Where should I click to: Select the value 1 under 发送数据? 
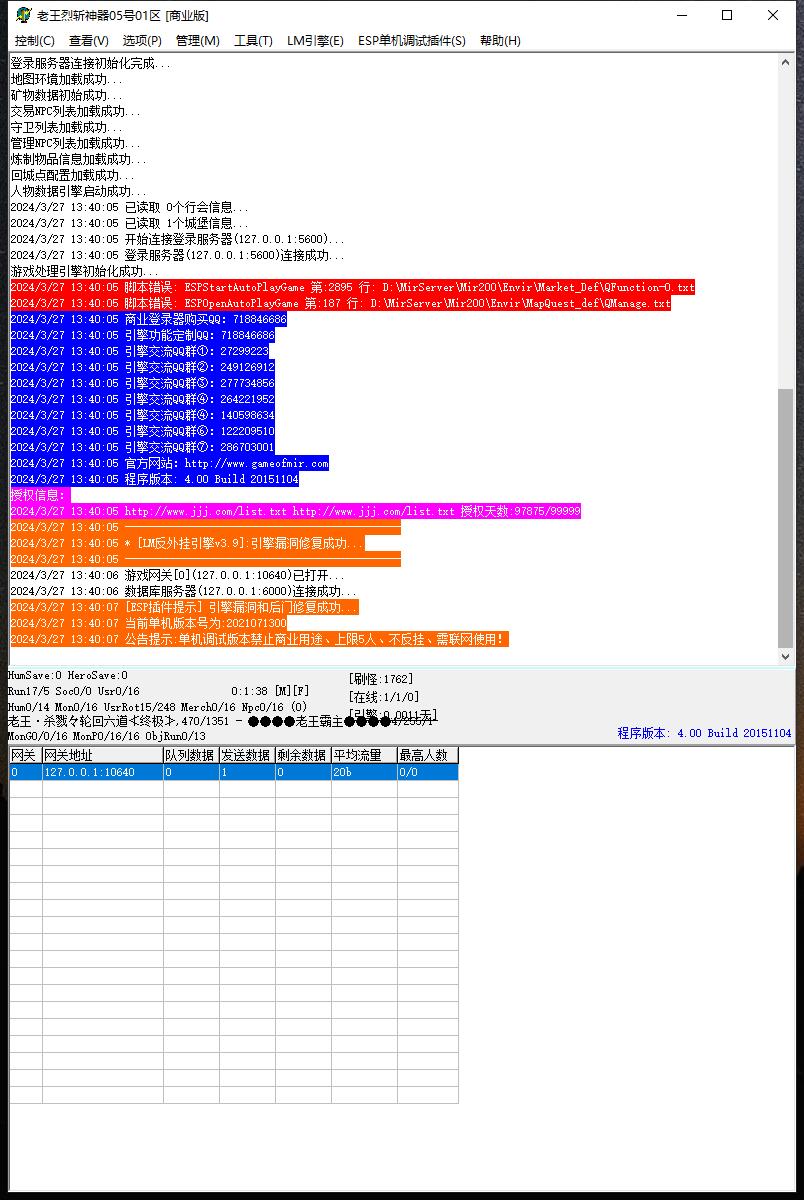tap(247, 772)
